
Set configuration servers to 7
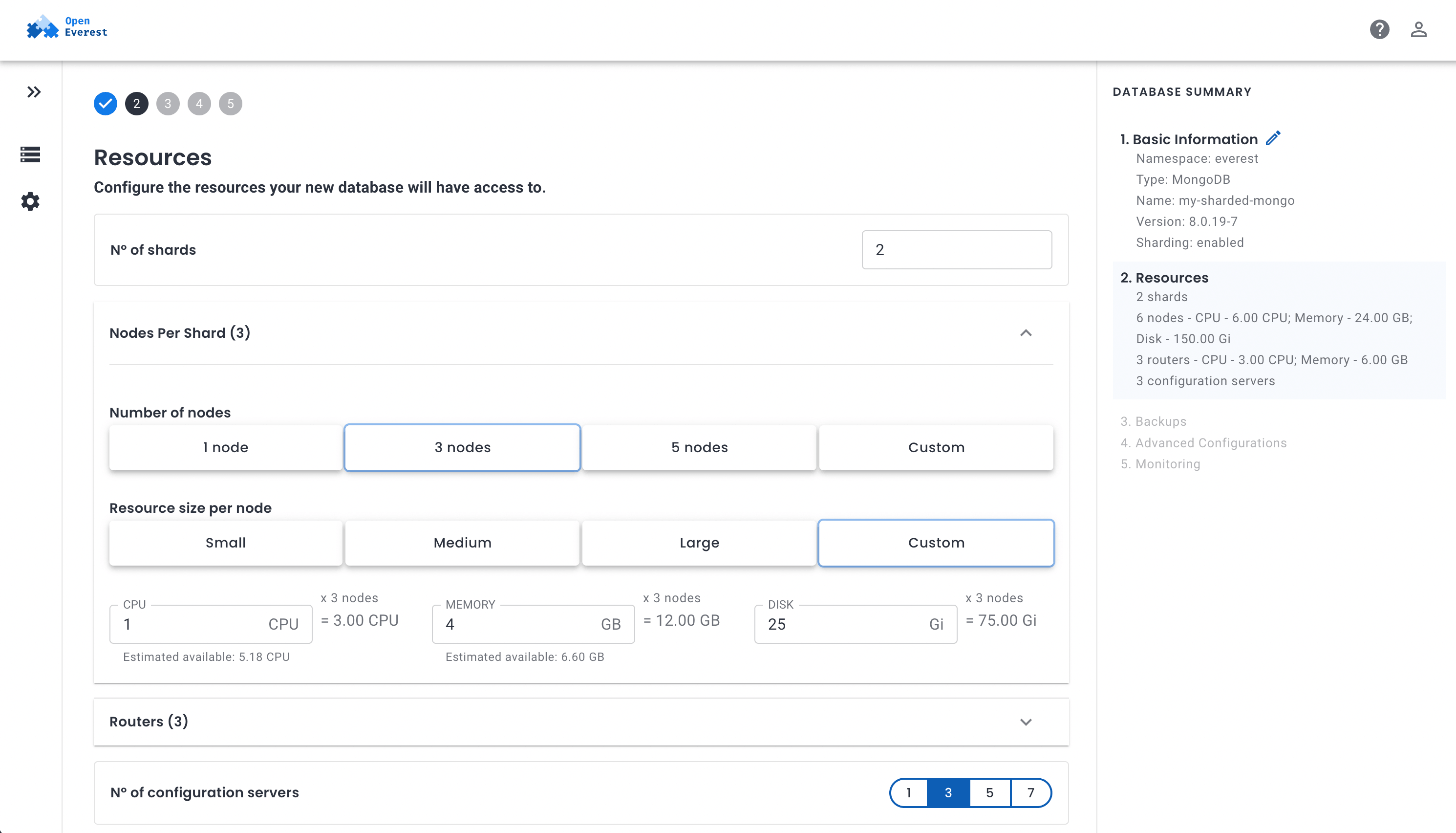tap(1031, 793)
